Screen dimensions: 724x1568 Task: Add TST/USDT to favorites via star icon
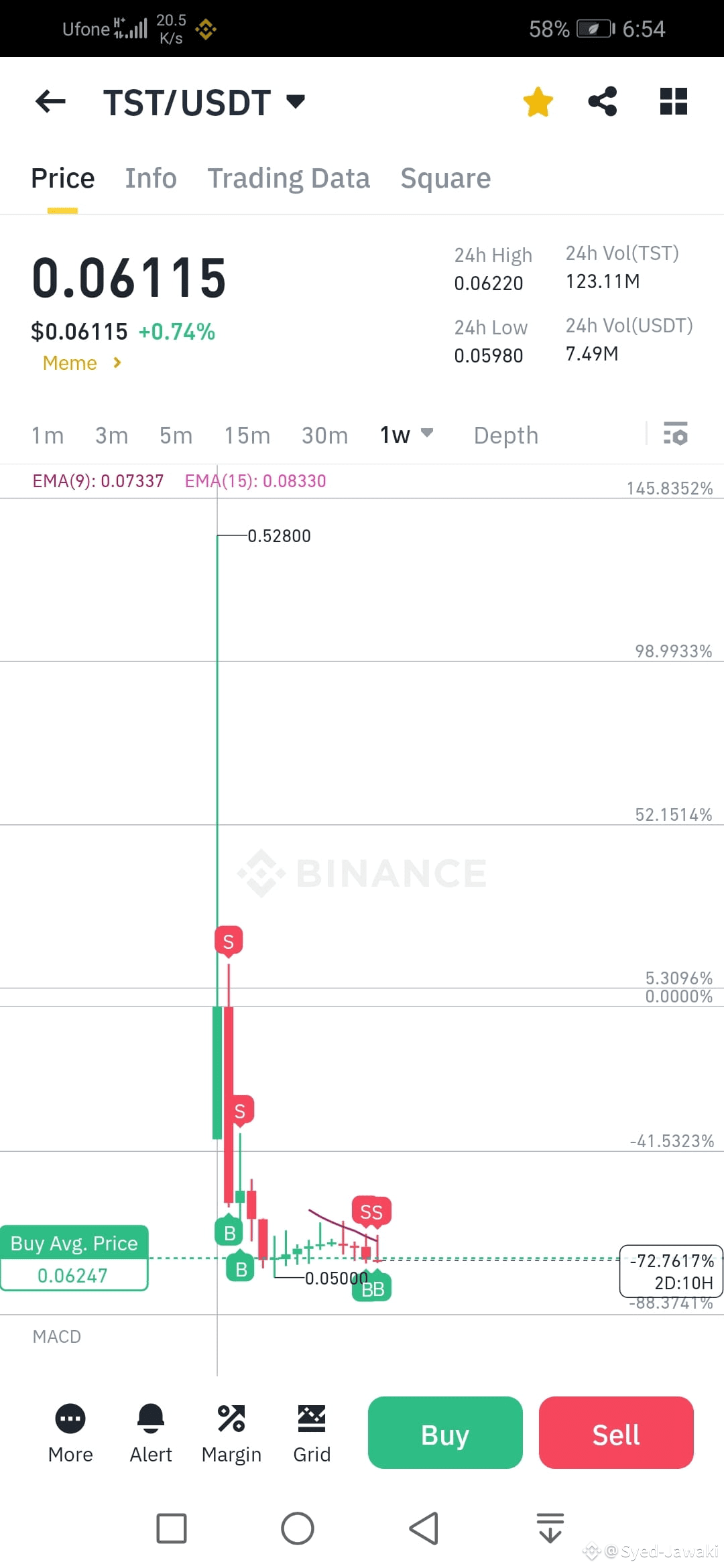[538, 102]
